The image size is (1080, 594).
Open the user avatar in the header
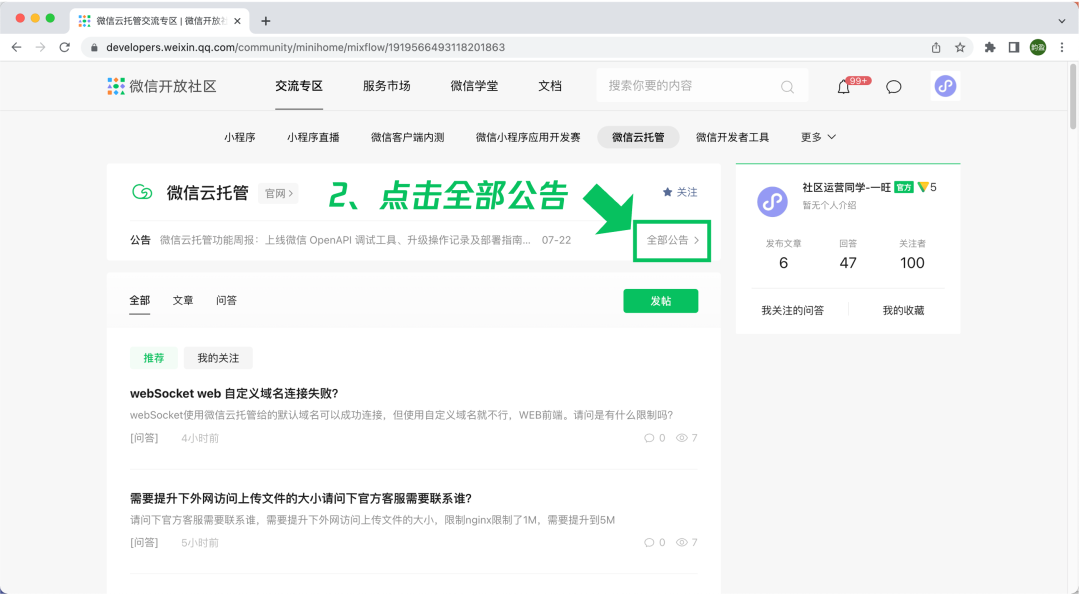click(x=945, y=86)
